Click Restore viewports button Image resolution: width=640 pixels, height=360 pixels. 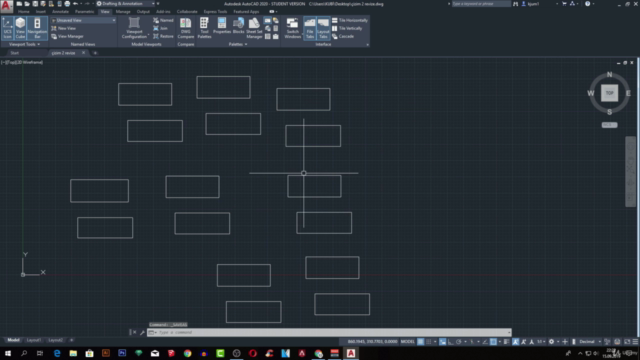pyautogui.click(x=163, y=36)
